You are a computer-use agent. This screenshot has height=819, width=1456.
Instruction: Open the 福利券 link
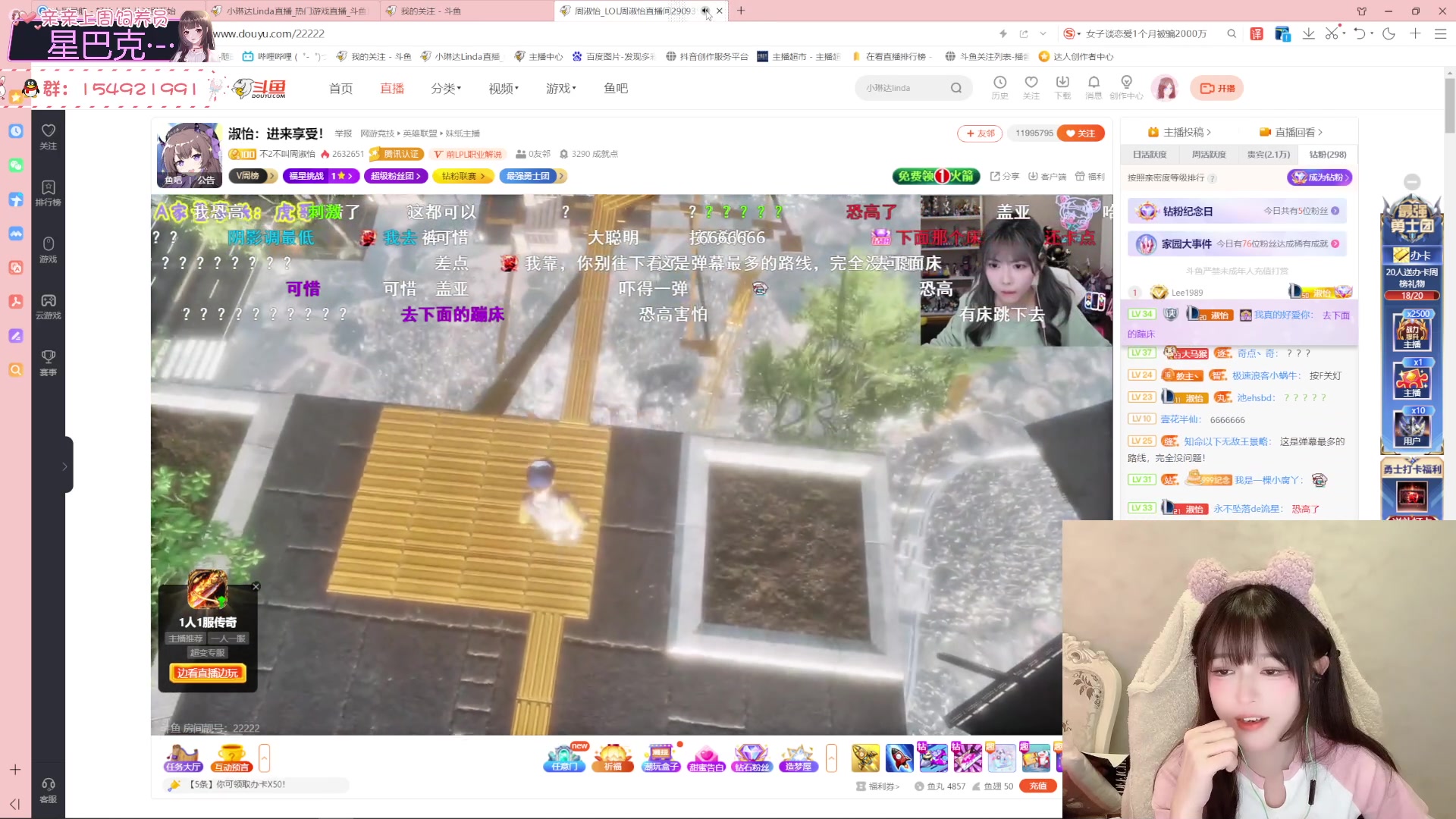click(877, 786)
